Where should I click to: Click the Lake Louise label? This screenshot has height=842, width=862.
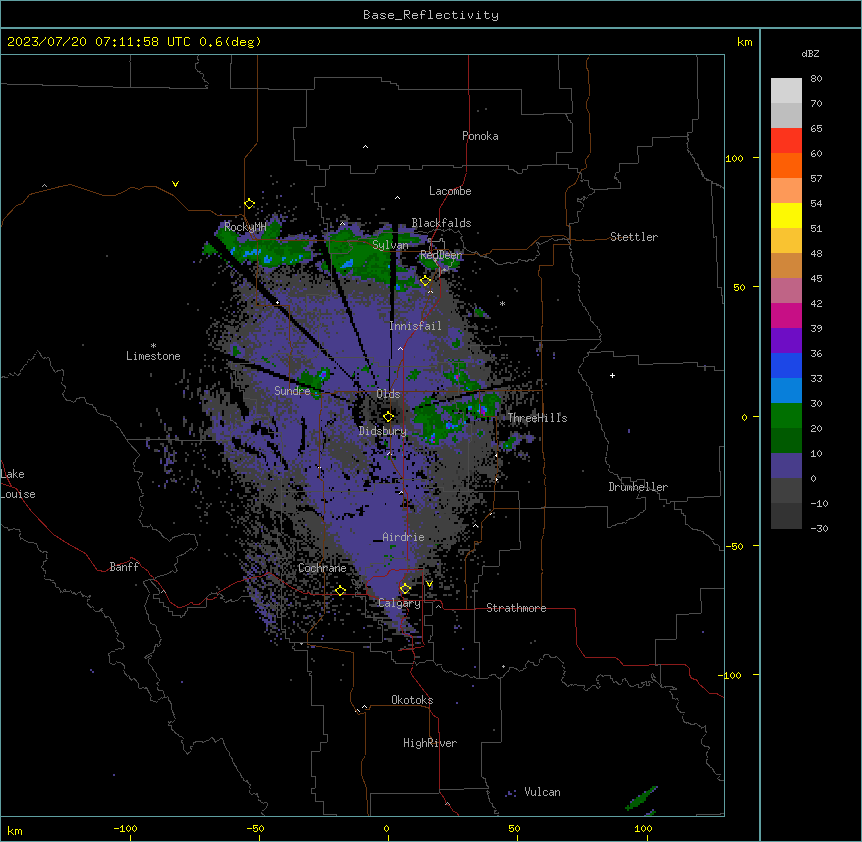click(18, 484)
